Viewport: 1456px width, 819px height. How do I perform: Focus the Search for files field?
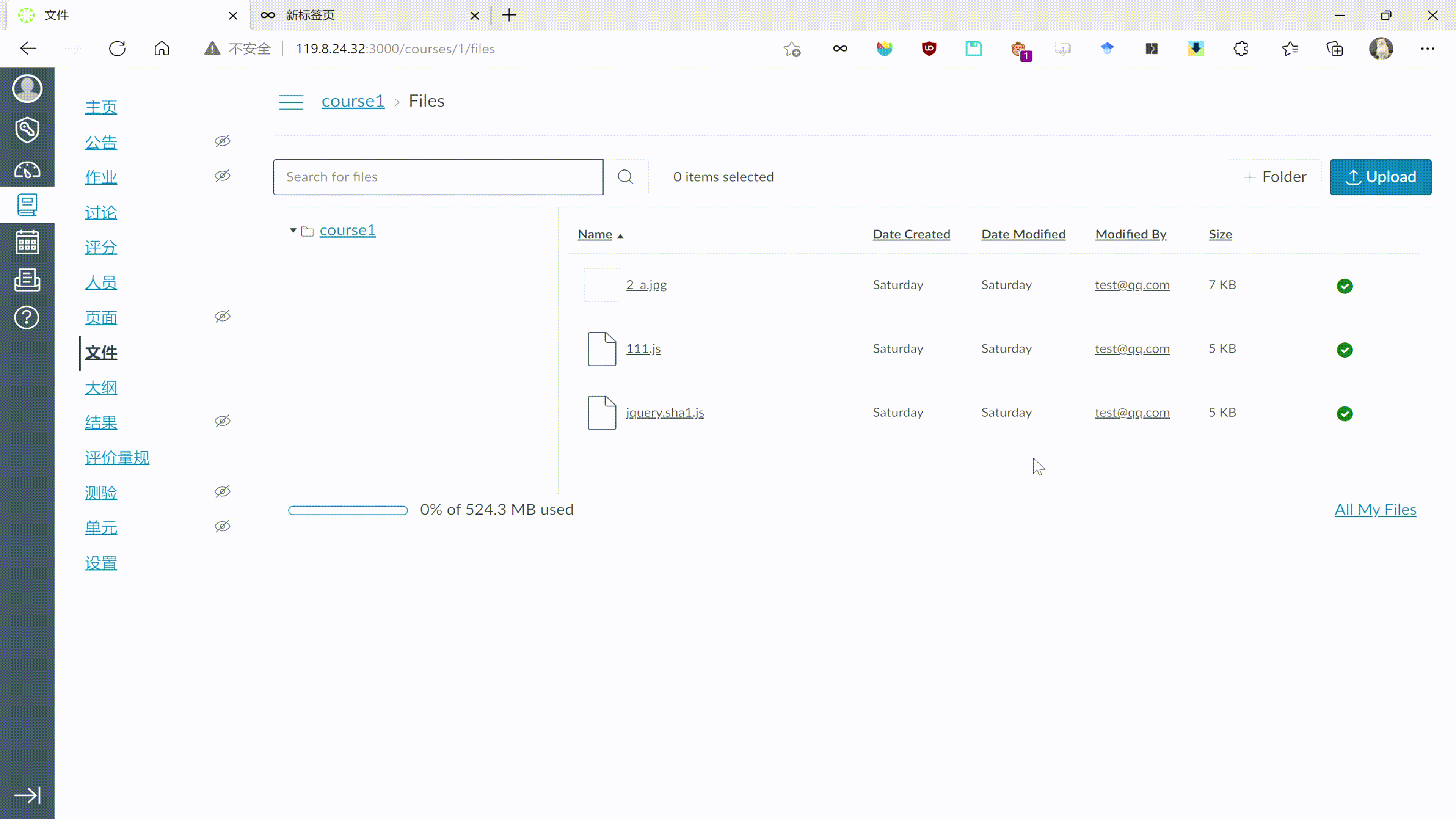tap(438, 177)
